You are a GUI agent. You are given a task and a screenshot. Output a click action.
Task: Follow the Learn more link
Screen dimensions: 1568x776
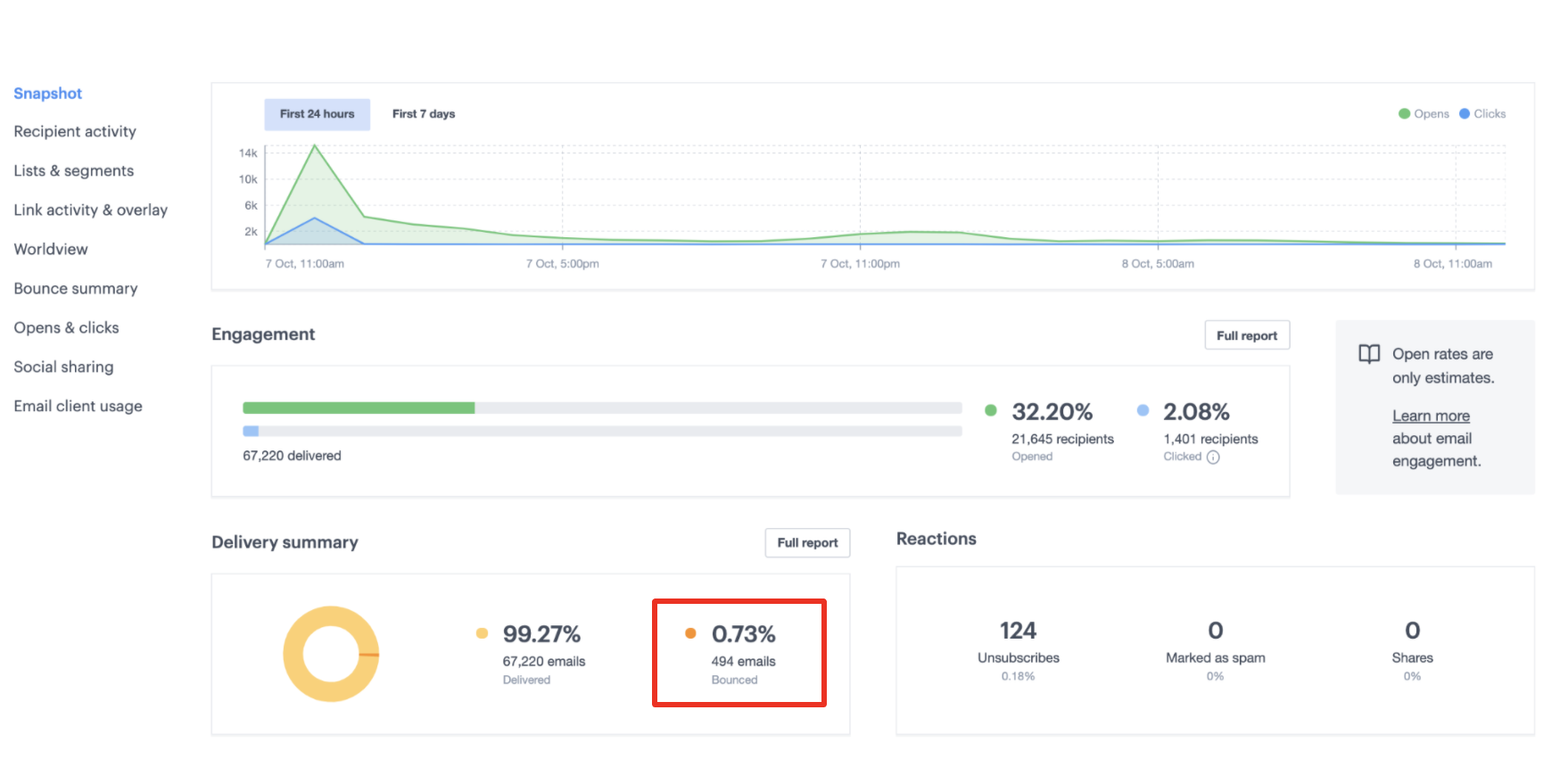(x=1431, y=417)
